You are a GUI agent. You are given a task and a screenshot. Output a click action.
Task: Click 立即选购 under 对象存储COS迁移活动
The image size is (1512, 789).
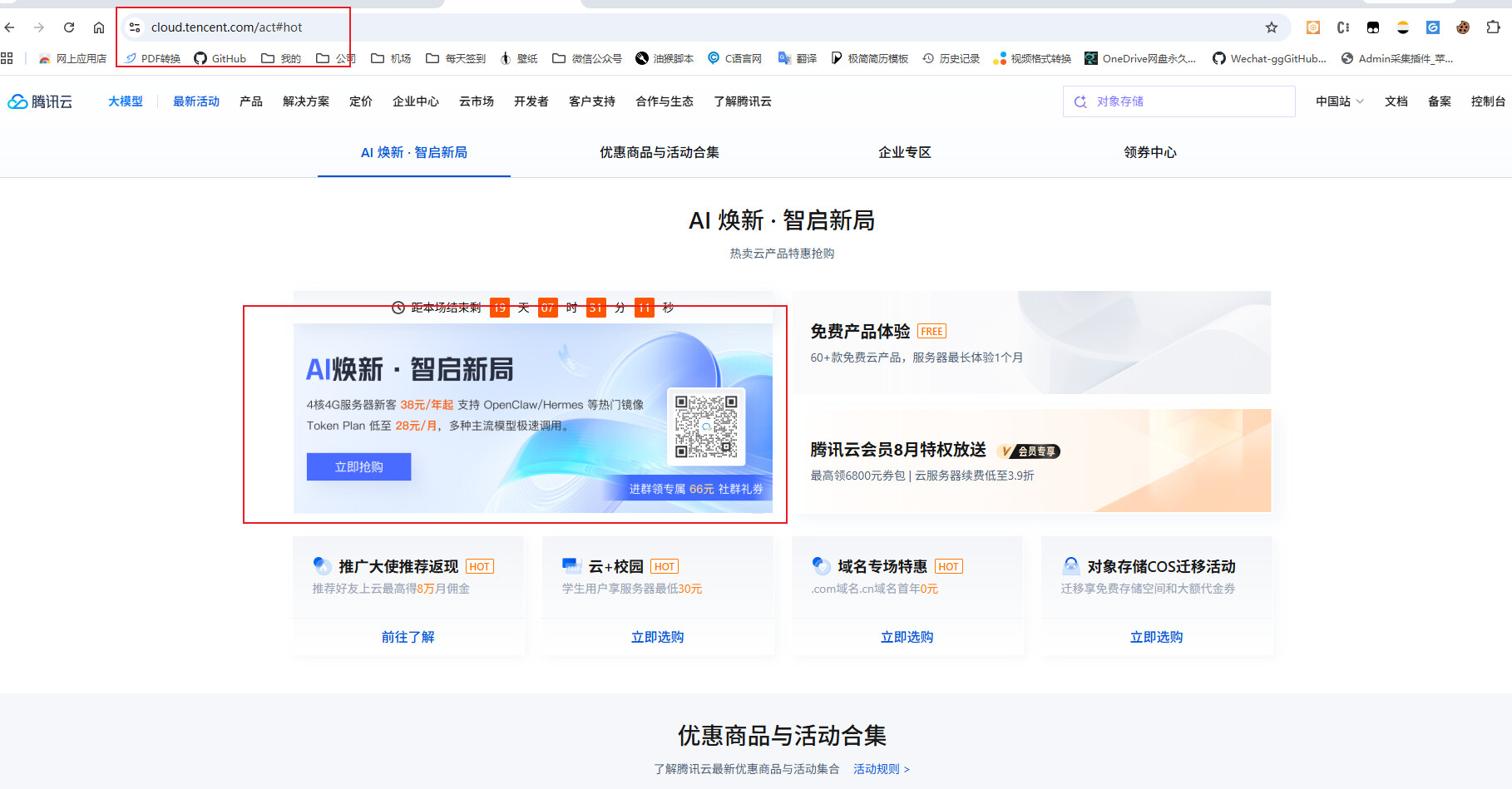[1157, 637]
